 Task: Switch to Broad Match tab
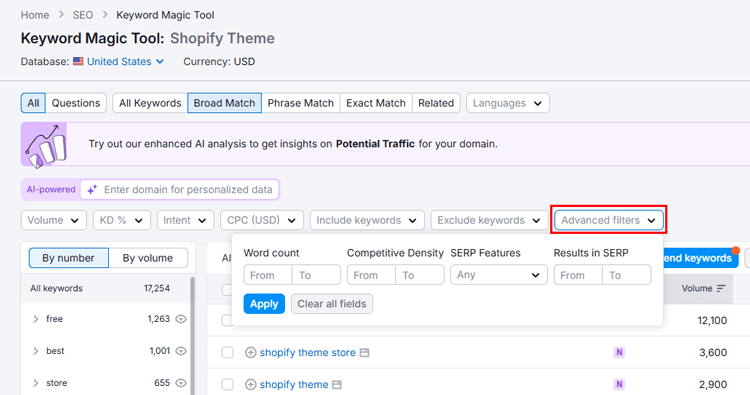pos(224,103)
